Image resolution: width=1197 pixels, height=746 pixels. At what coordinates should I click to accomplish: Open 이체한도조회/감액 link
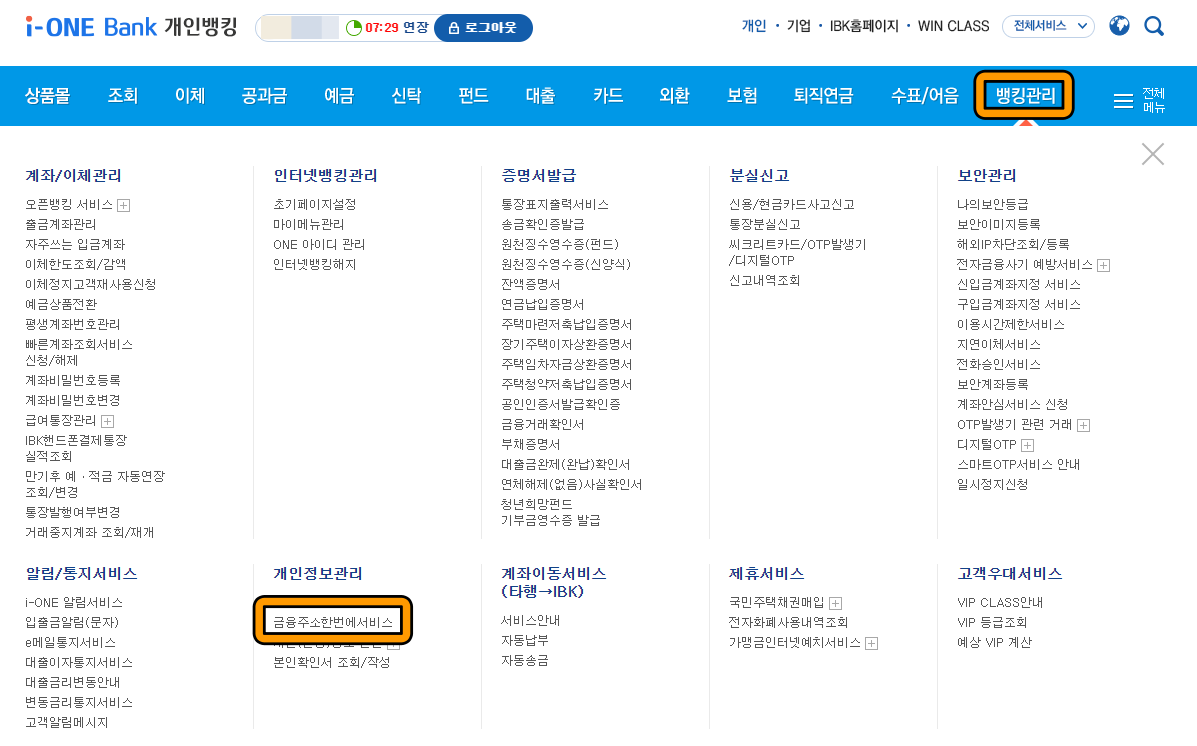tap(76, 264)
